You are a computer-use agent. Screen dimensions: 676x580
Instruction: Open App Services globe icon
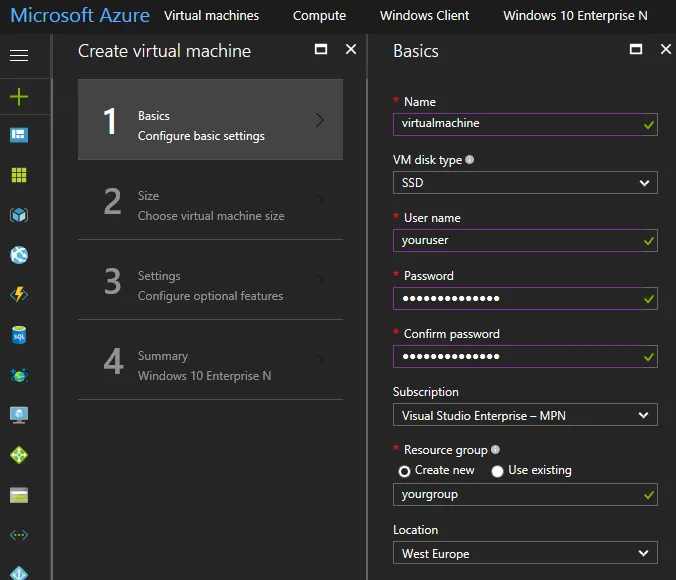coord(19,255)
